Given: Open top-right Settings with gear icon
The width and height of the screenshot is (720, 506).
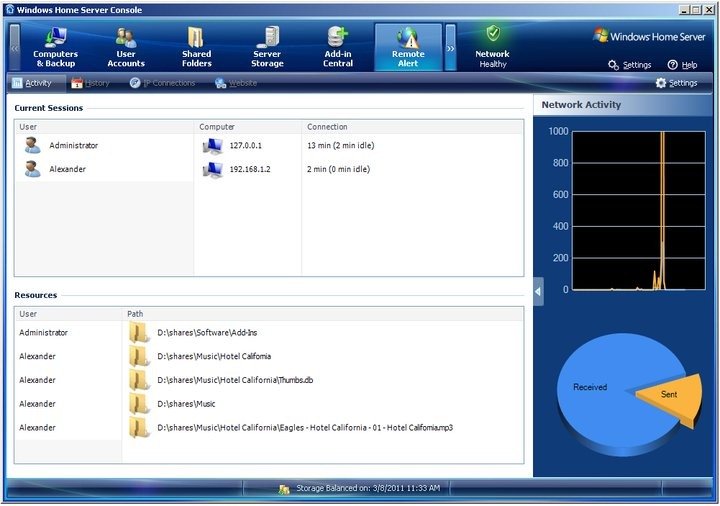Looking at the screenshot, I should point(630,65).
